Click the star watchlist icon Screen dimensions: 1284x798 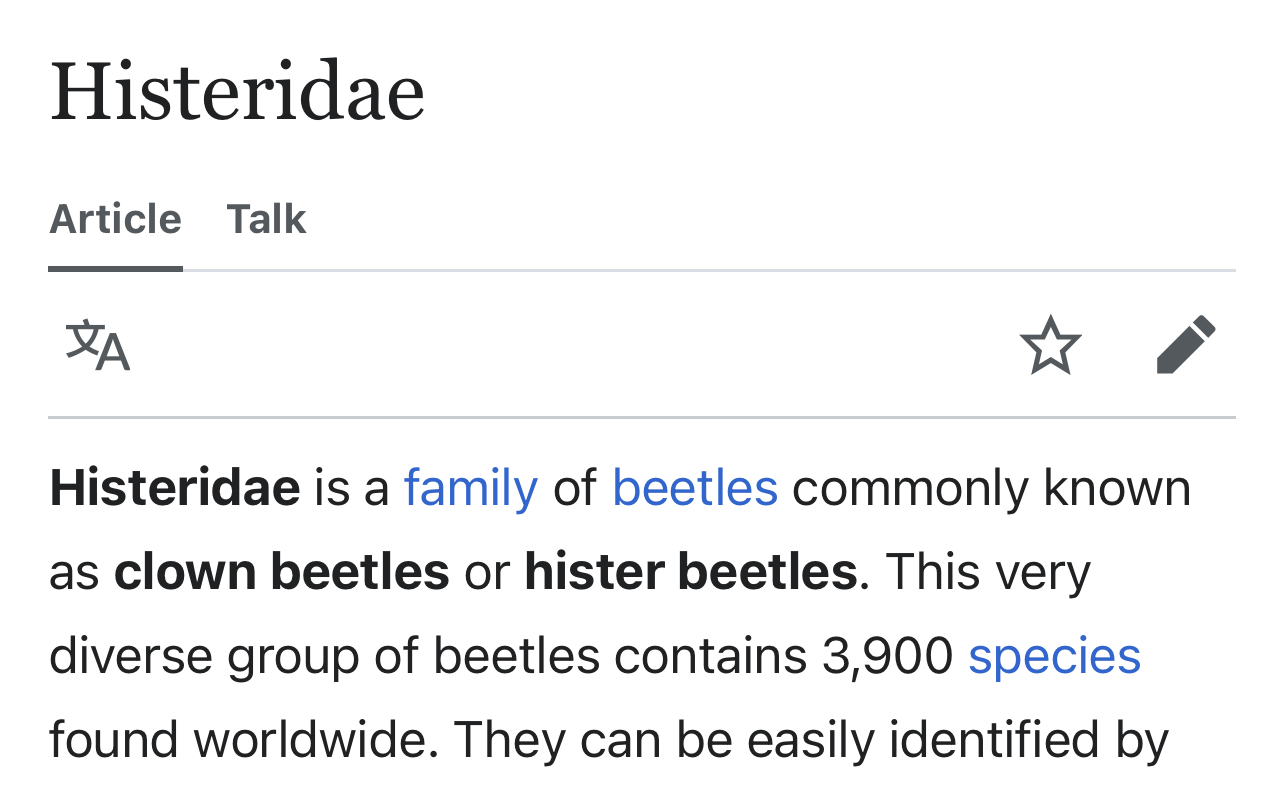pyautogui.click(x=1050, y=346)
